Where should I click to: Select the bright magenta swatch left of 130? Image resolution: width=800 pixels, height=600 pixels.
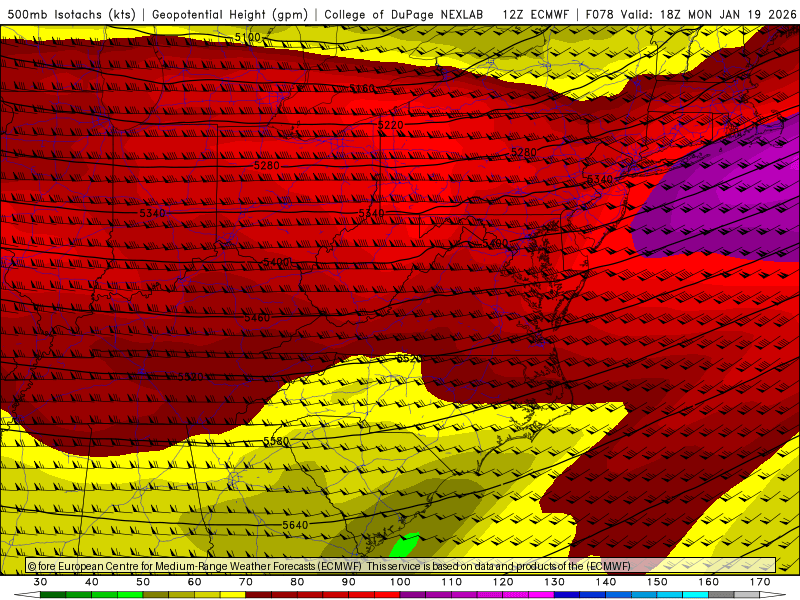pyautogui.click(x=542, y=595)
